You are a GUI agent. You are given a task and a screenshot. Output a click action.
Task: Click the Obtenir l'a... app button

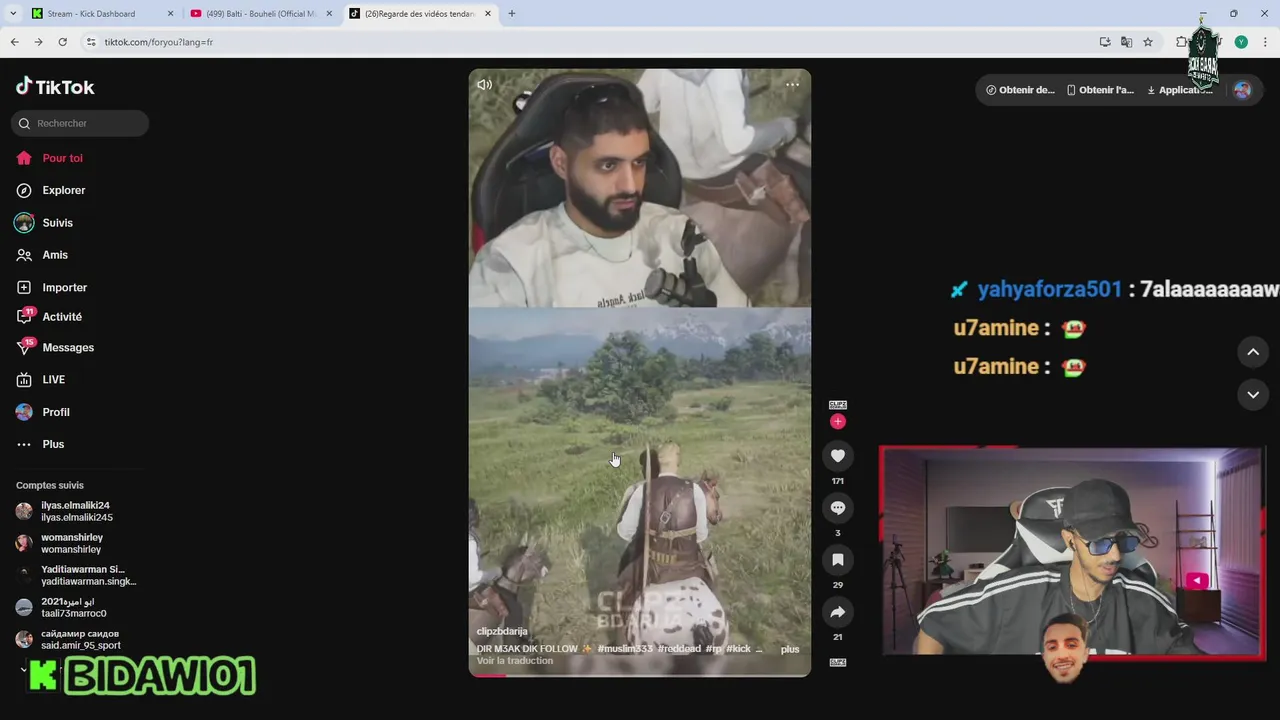(x=1100, y=90)
